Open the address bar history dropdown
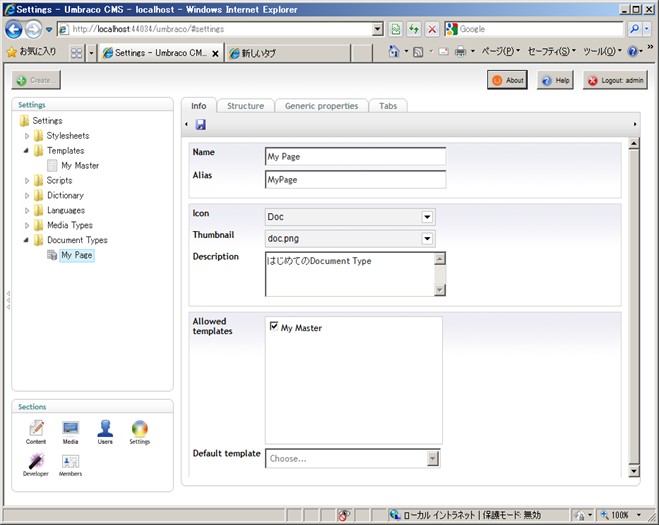 click(x=378, y=29)
